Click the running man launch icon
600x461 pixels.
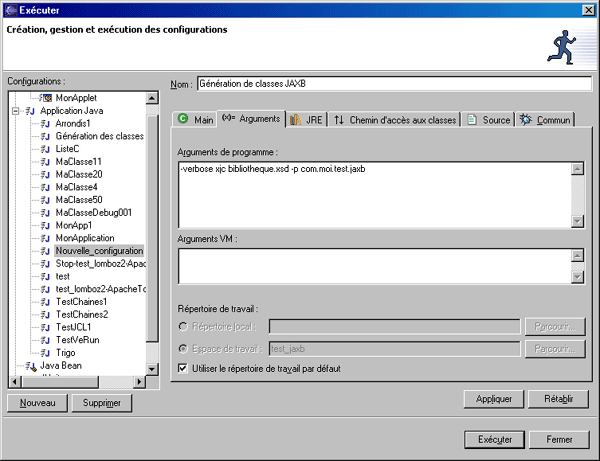[x=568, y=44]
